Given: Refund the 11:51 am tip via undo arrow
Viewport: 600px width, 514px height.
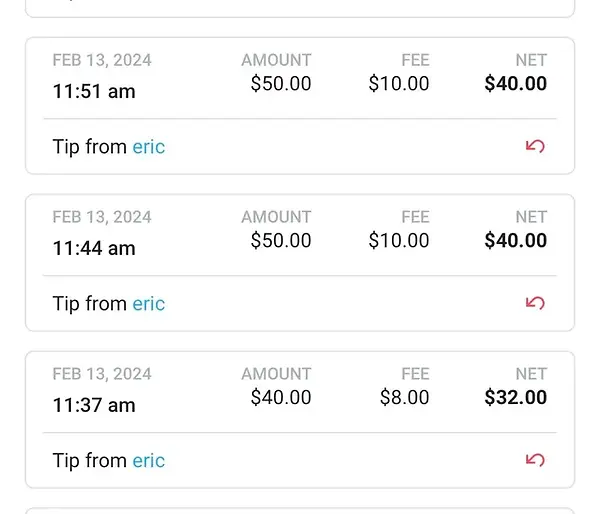Looking at the screenshot, I should coord(535,146).
